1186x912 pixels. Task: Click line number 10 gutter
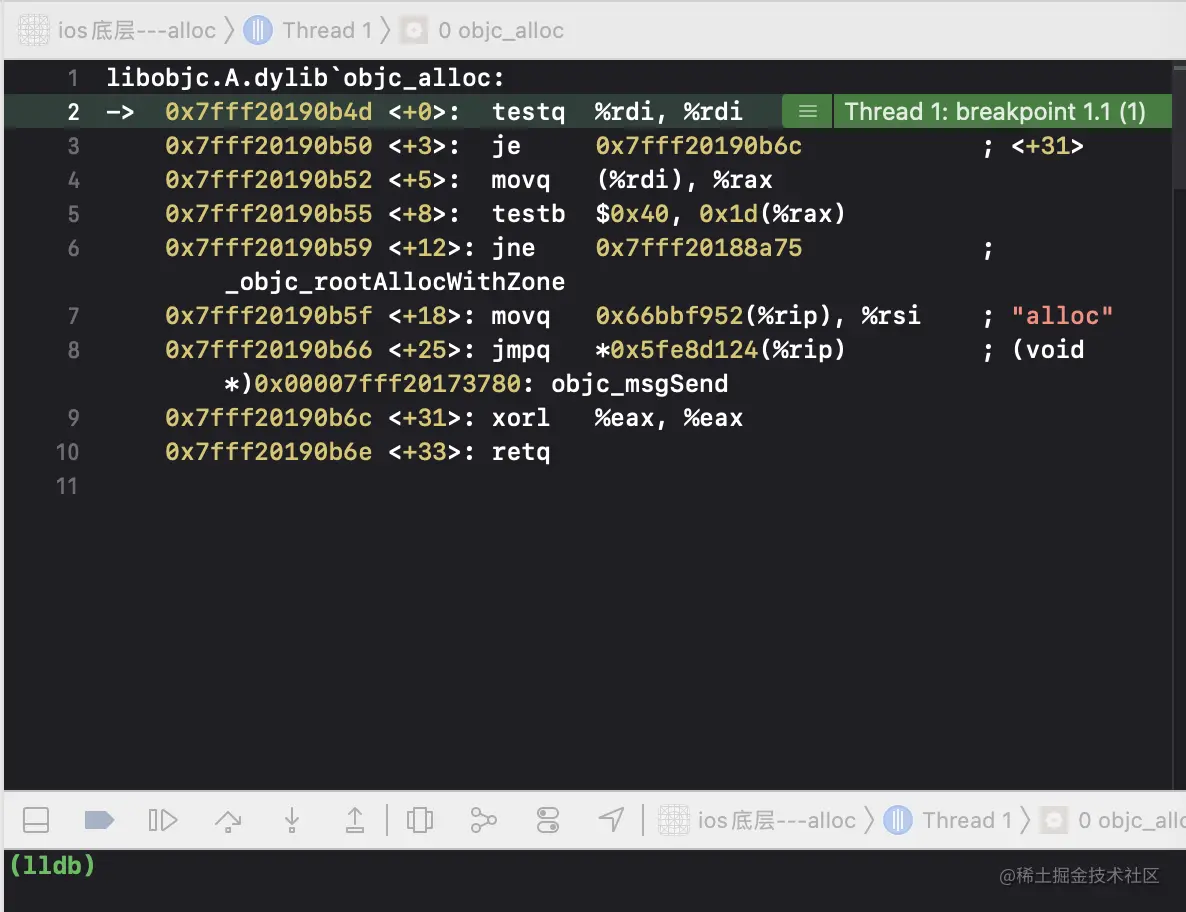[x=67, y=452]
